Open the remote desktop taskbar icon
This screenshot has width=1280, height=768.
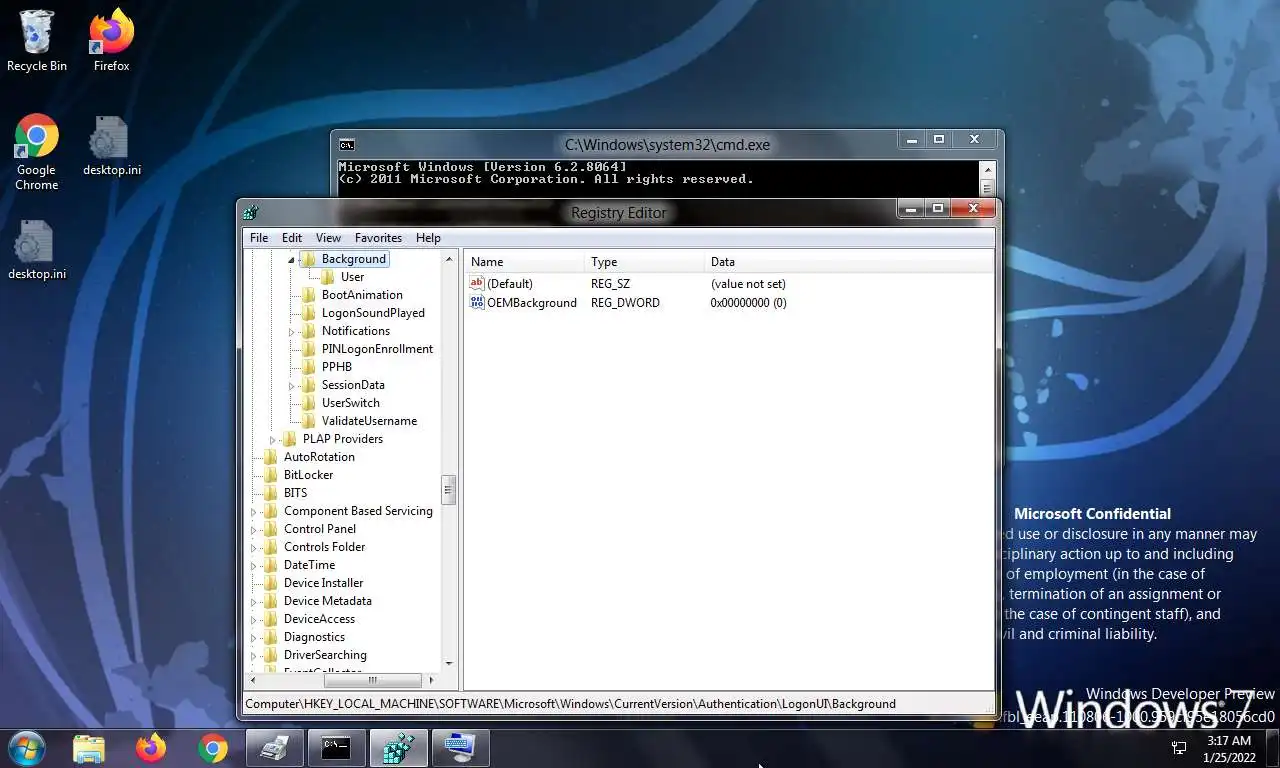pos(460,748)
